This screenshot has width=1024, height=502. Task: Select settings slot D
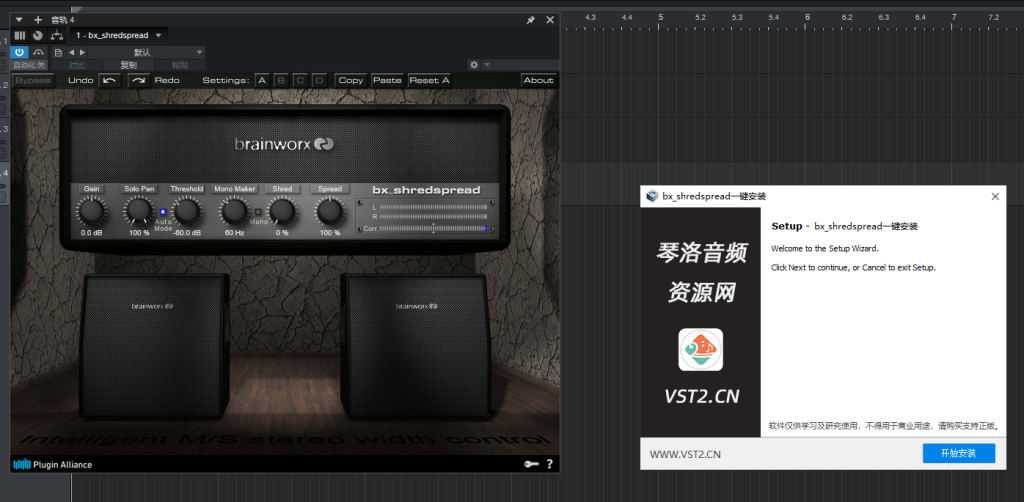click(319, 80)
